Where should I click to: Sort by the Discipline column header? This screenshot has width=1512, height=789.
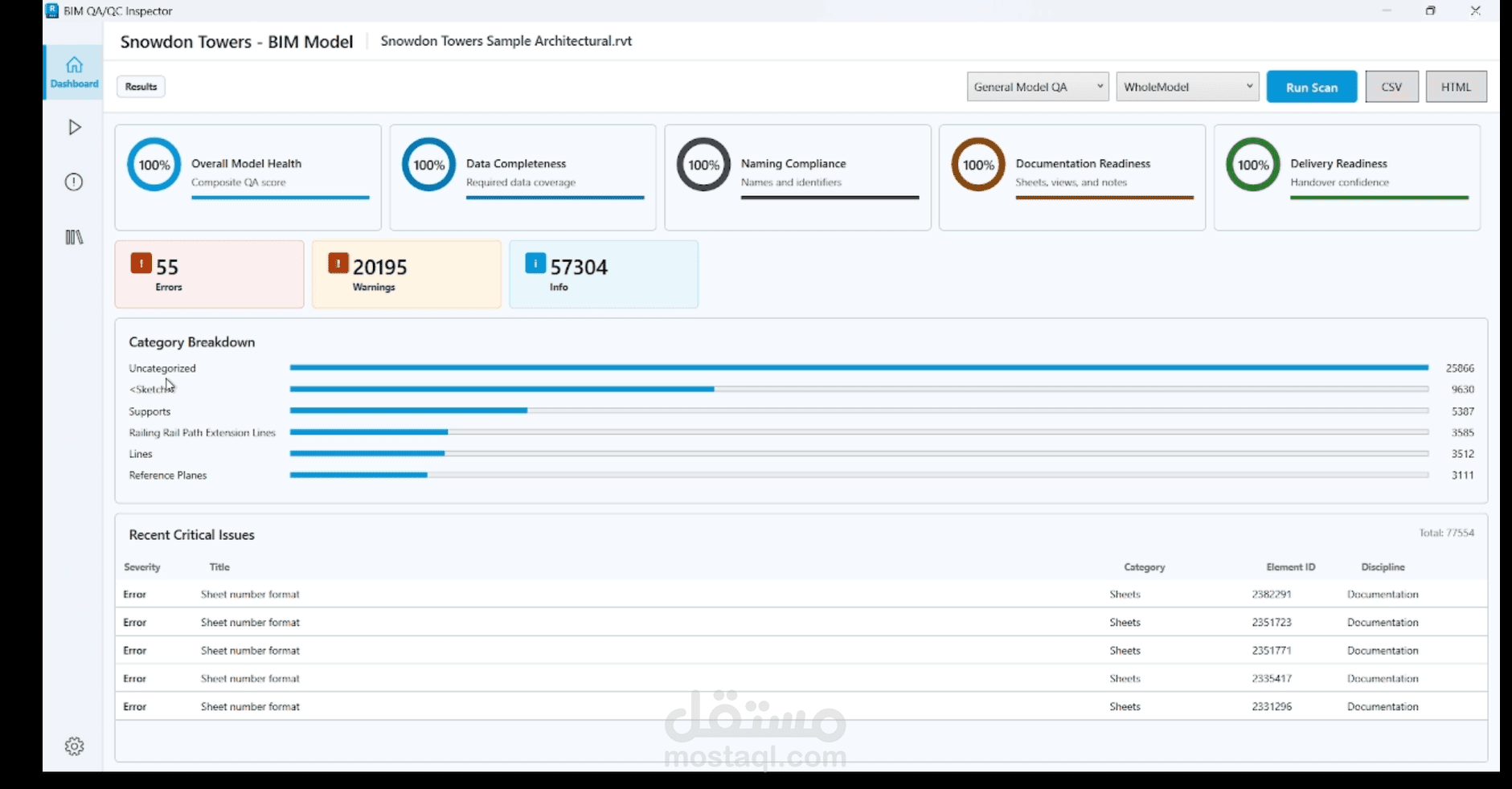(1383, 567)
